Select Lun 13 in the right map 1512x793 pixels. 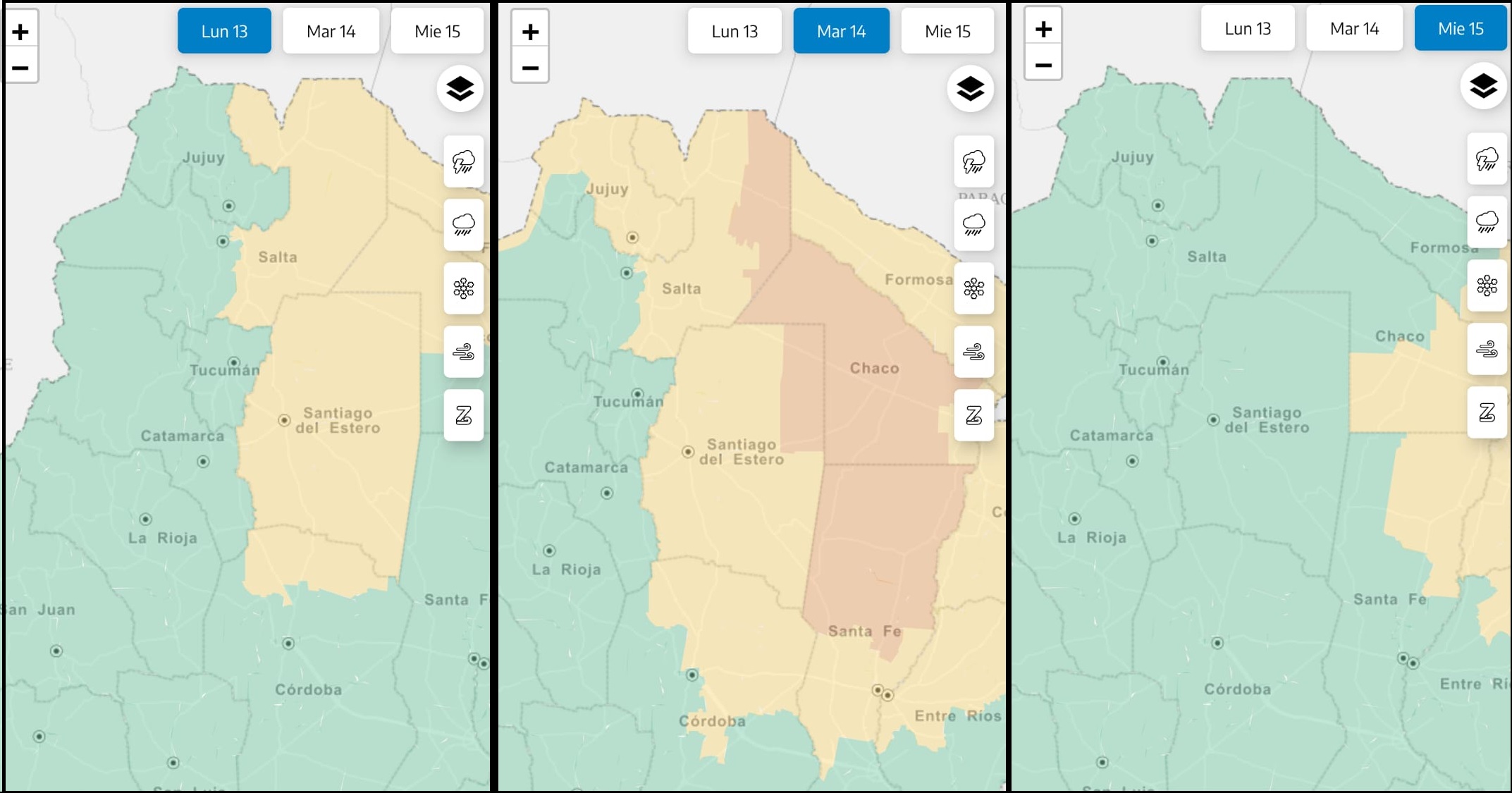point(1247,29)
